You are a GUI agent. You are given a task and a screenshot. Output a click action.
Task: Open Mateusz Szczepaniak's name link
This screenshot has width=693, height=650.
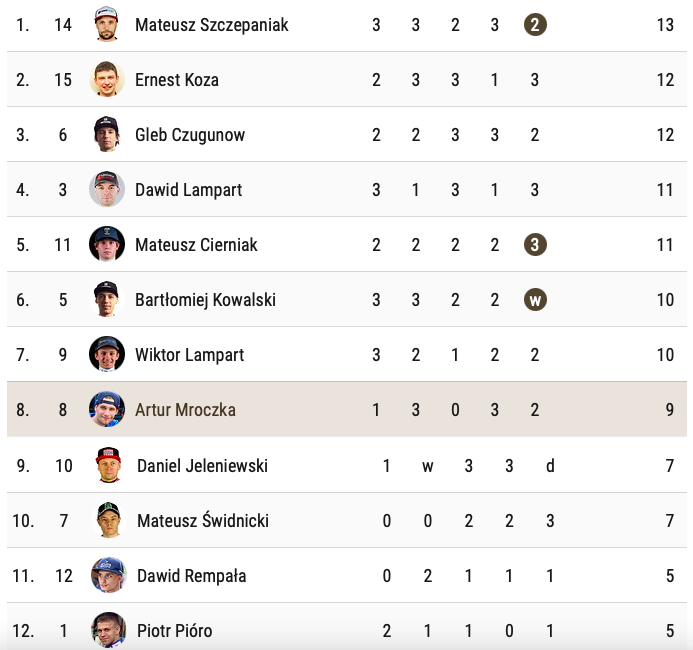[211, 25]
